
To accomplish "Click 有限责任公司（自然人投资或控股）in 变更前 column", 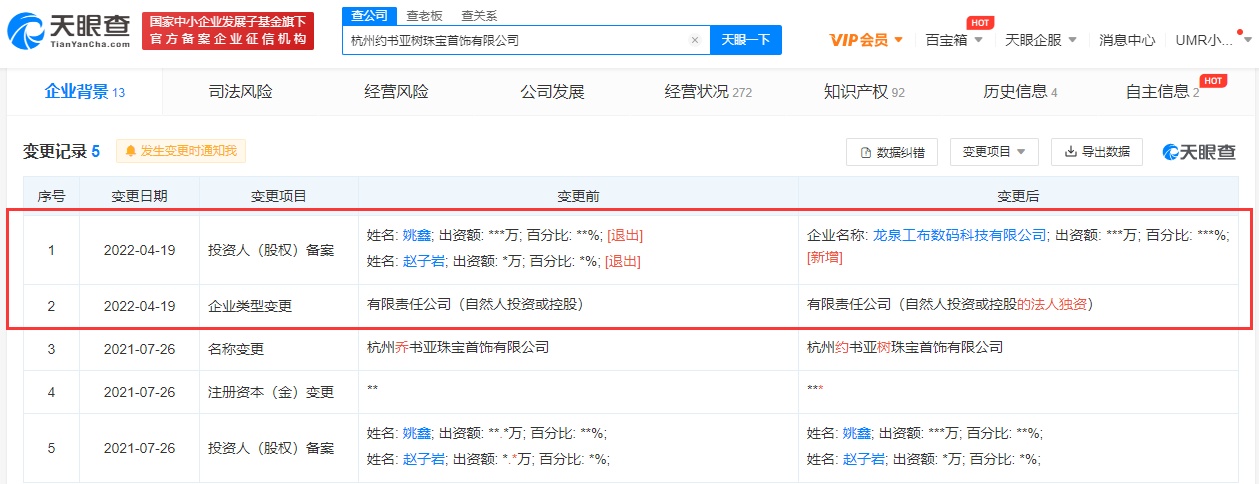I will 476,303.
